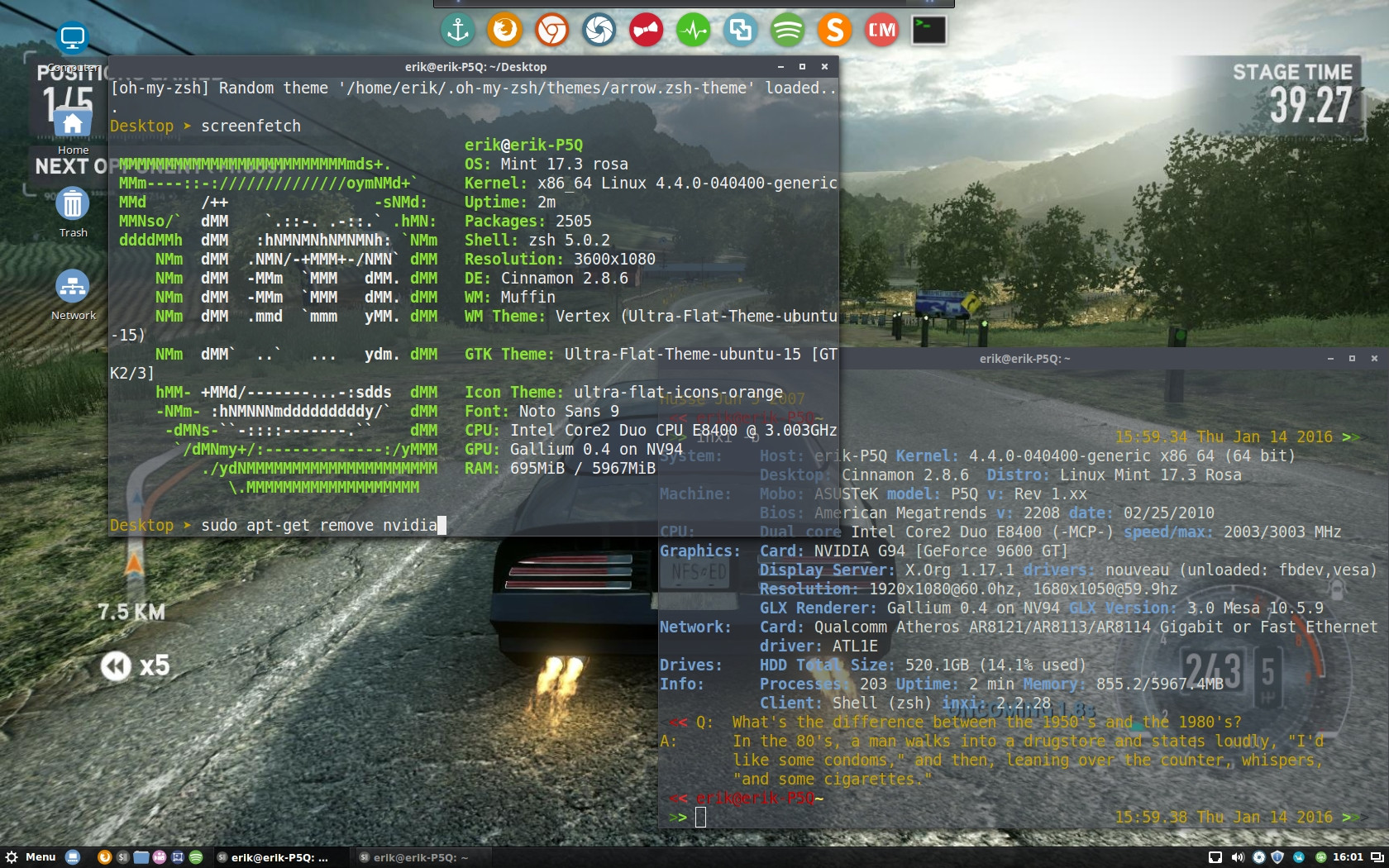Click the window list icon beside the clock

coord(1377,857)
